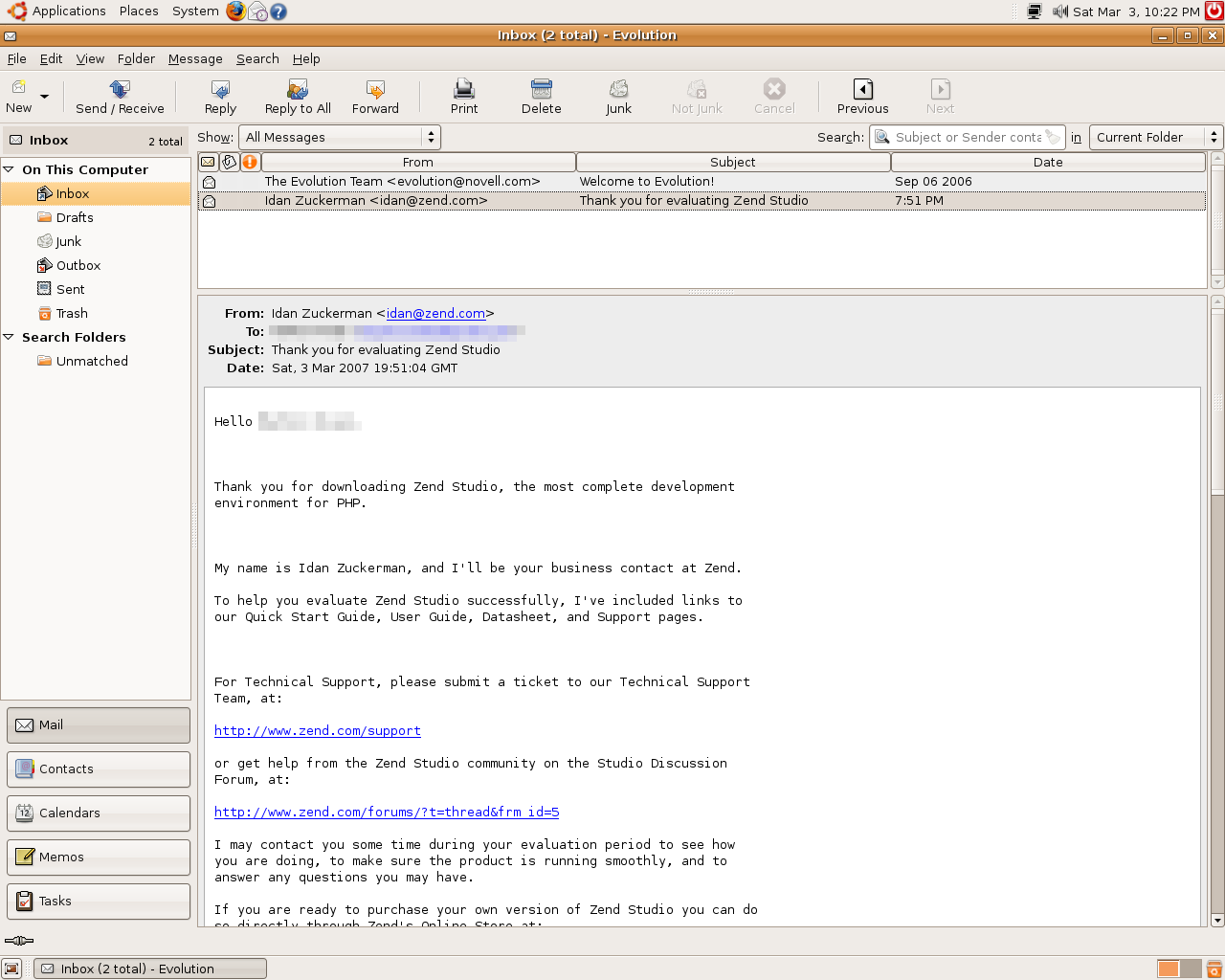Open the Help launcher in top panel
This screenshot has width=1225, height=980.
(278, 11)
